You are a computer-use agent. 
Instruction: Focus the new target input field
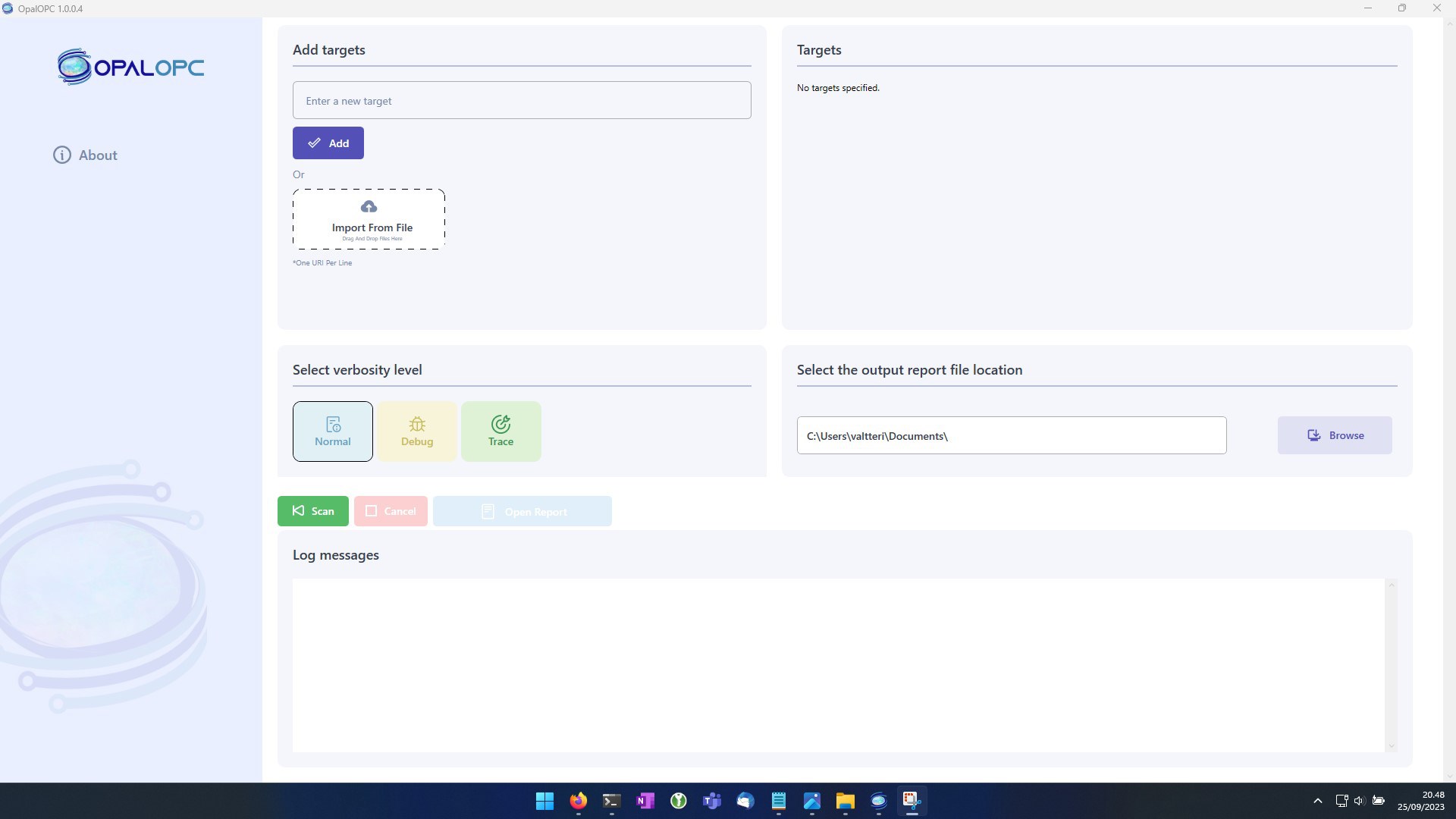point(522,100)
